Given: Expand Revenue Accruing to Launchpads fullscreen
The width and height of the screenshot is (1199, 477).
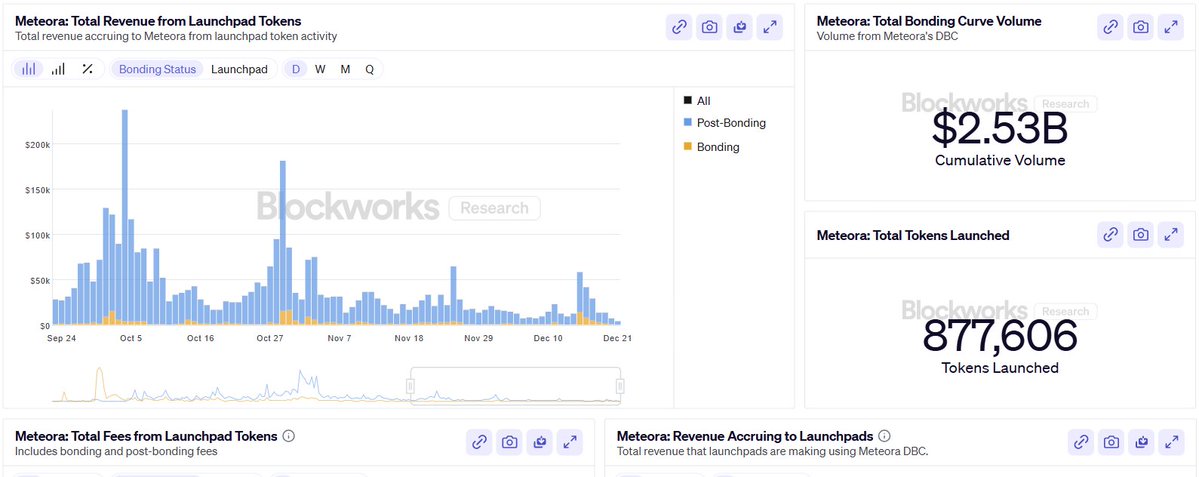Looking at the screenshot, I should pyautogui.click(x=1171, y=442).
